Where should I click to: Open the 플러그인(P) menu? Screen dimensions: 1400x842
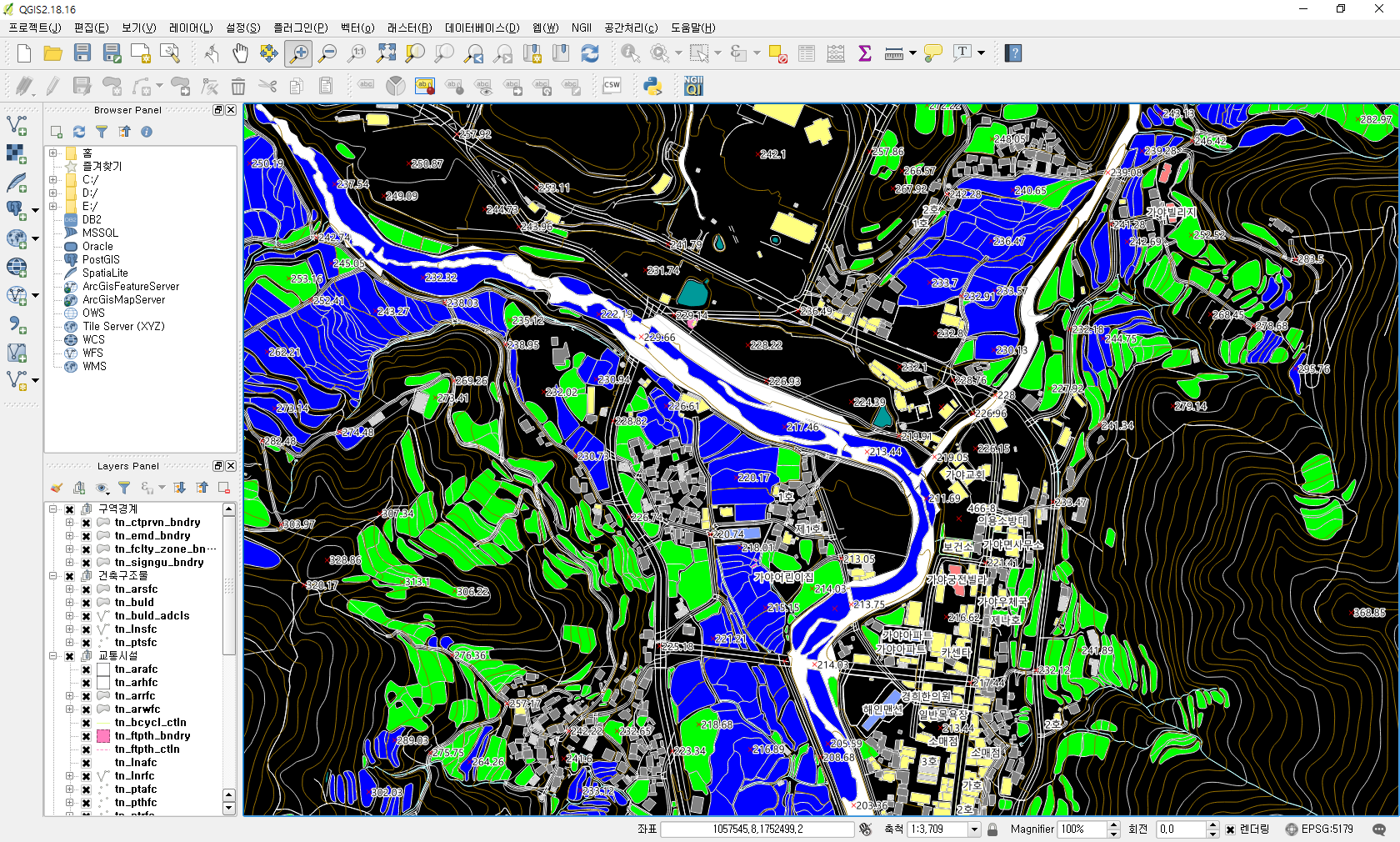(x=300, y=28)
